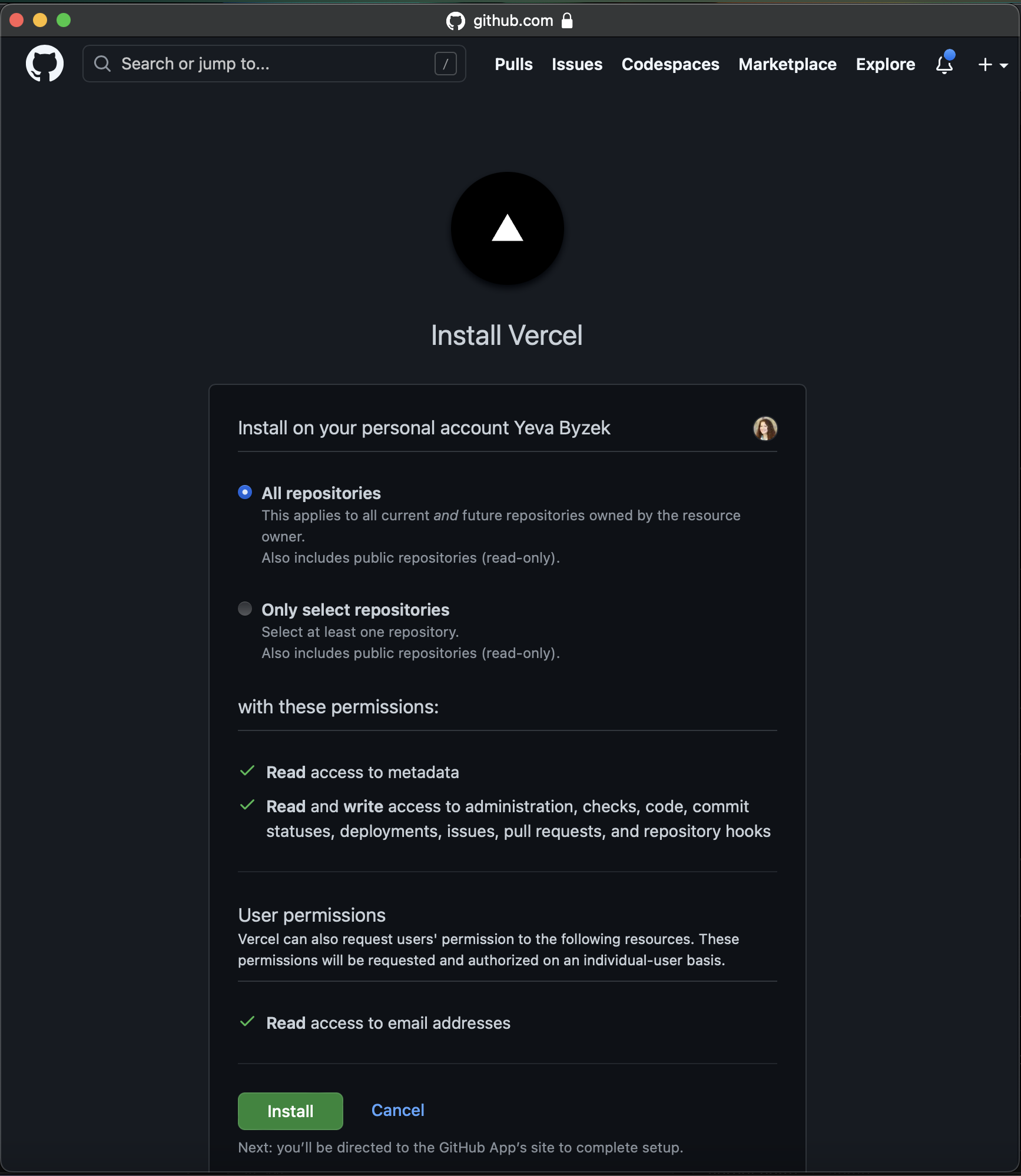
Task: Click the Vercel triangle logo
Action: (x=508, y=228)
